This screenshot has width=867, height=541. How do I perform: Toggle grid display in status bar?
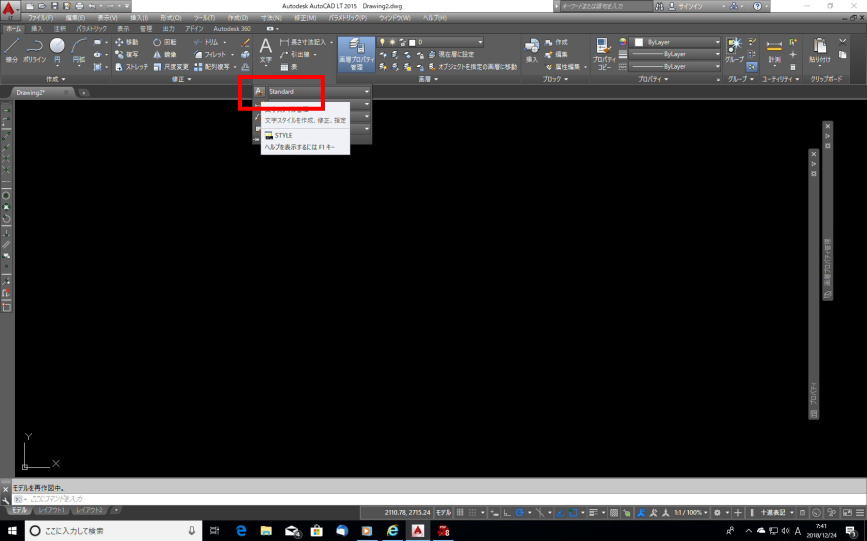[459, 513]
